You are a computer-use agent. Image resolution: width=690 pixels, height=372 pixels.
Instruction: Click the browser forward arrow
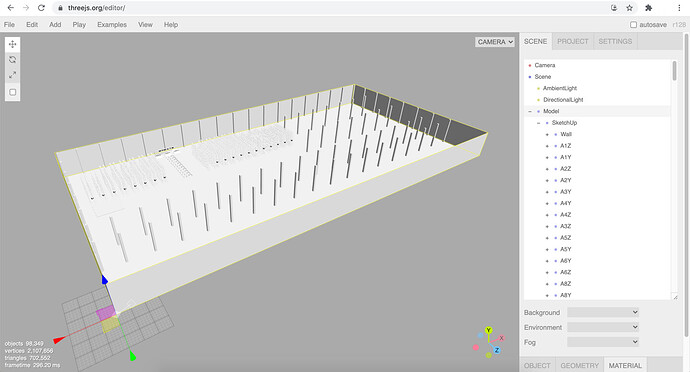[26, 8]
